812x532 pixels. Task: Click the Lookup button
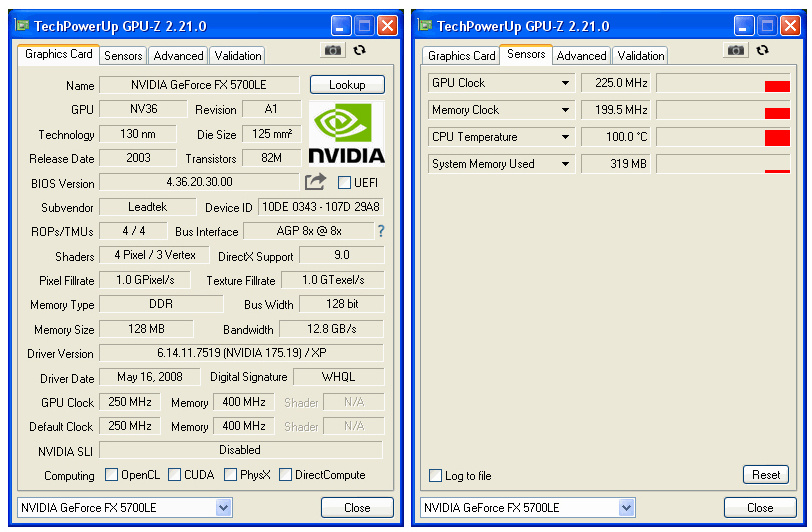(x=347, y=84)
